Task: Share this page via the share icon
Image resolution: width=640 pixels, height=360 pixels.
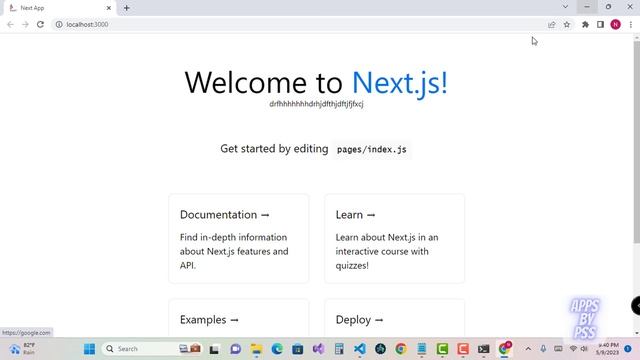Action: point(551,24)
